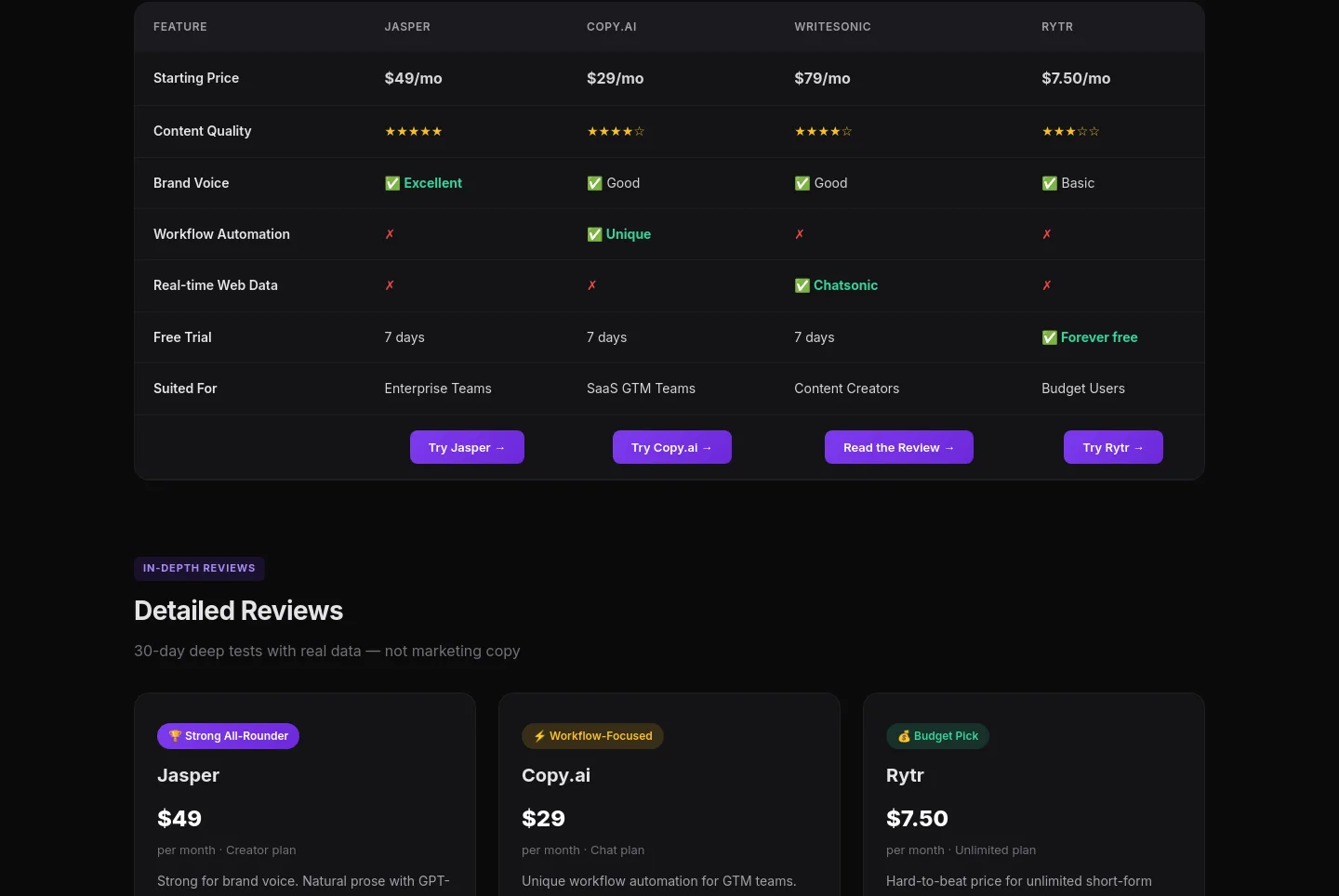Click Jasper's red X for Real-time Web Data
Viewport: 1339px width, 896px height.
pyautogui.click(x=390, y=285)
